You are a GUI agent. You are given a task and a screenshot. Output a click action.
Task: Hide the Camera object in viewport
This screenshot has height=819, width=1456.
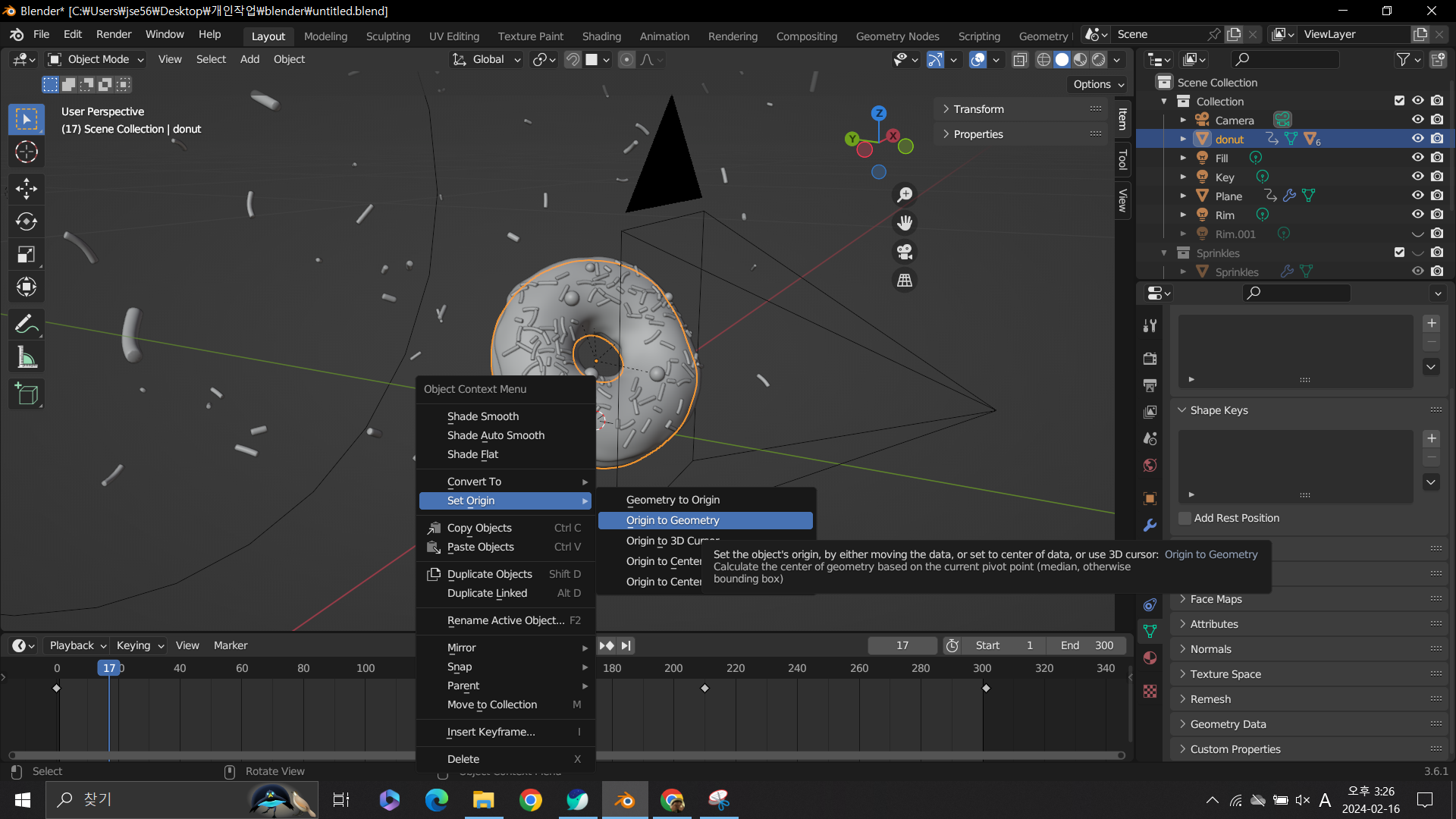(1417, 120)
